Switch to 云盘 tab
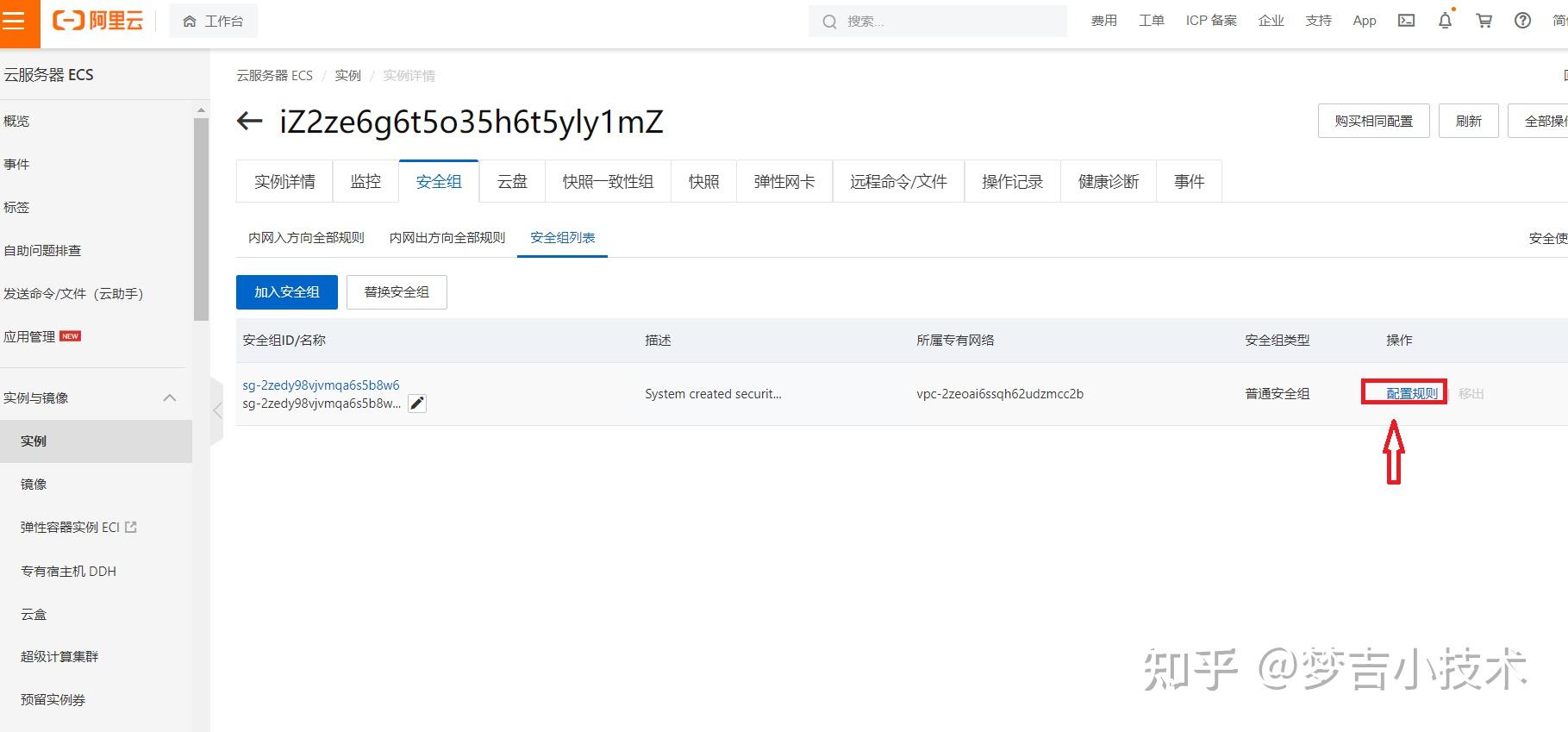Viewport: 1568px width, 732px height. coord(512,181)
